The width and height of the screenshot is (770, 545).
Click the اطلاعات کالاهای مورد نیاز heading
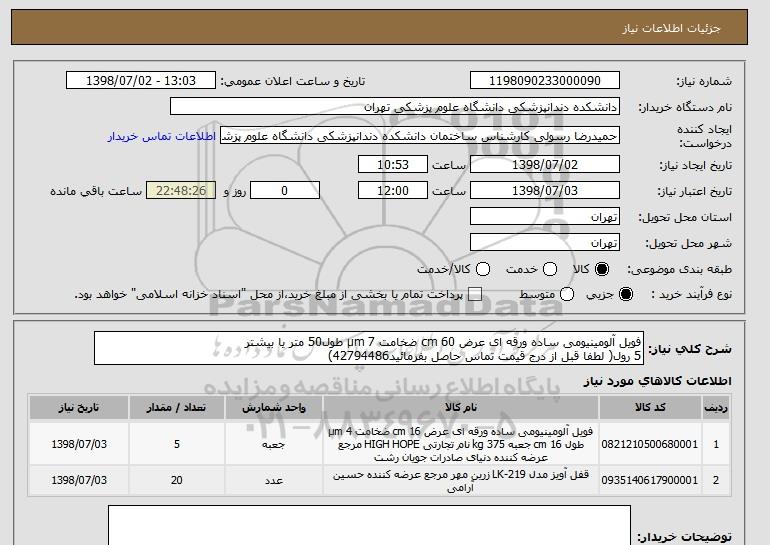point(658,381)
